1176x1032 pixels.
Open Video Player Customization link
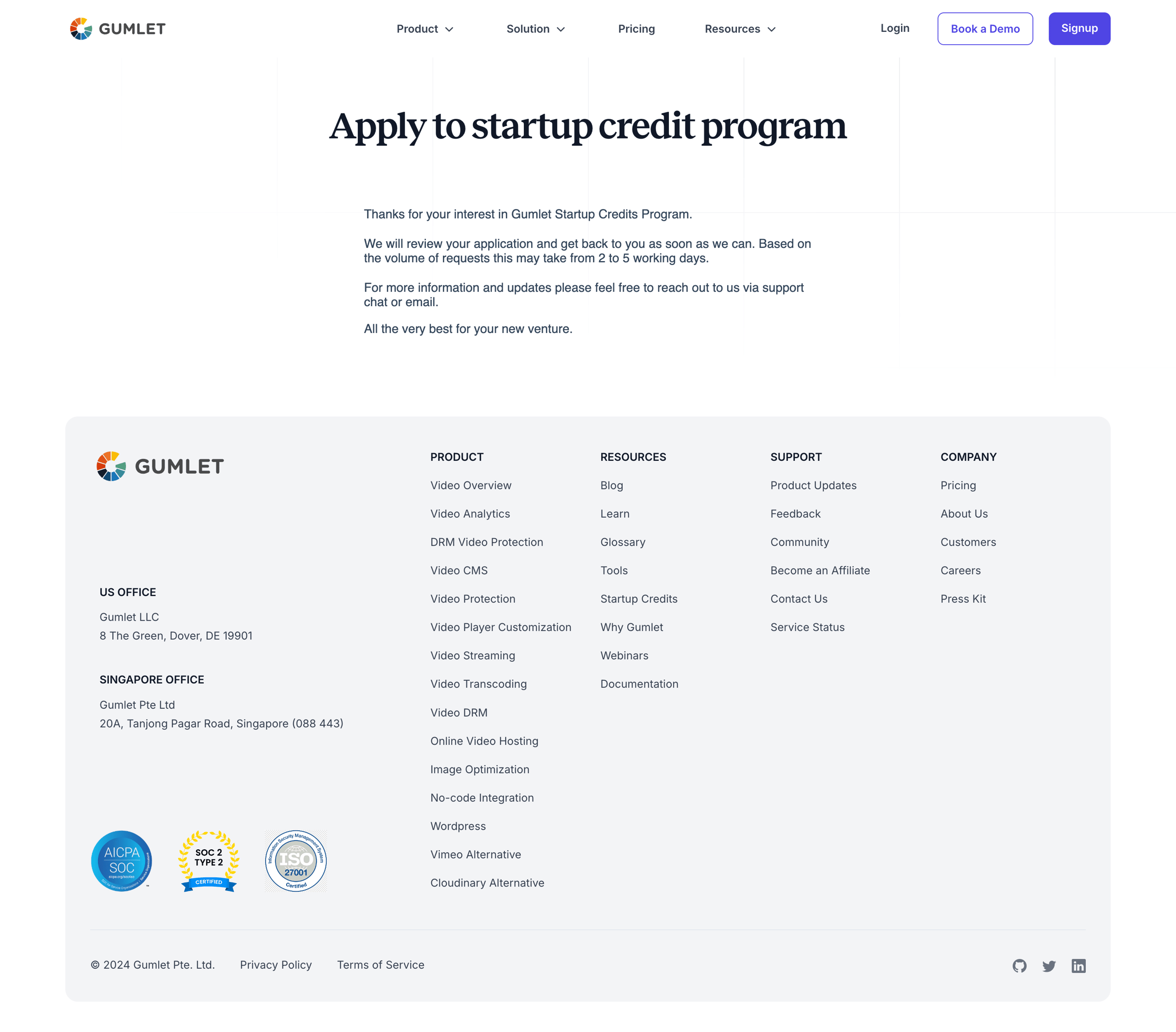click(501, 627)
